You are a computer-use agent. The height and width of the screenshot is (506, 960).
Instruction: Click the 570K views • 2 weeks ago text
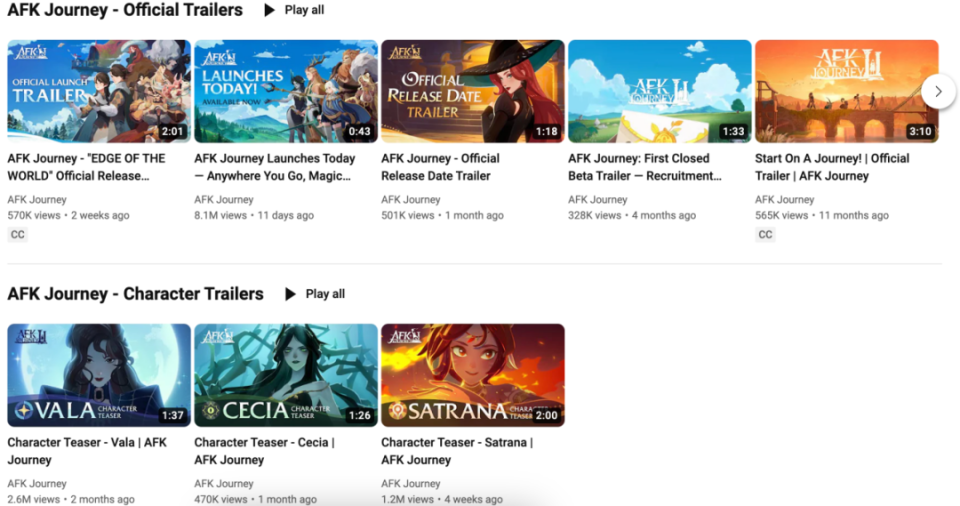[68, 216]
